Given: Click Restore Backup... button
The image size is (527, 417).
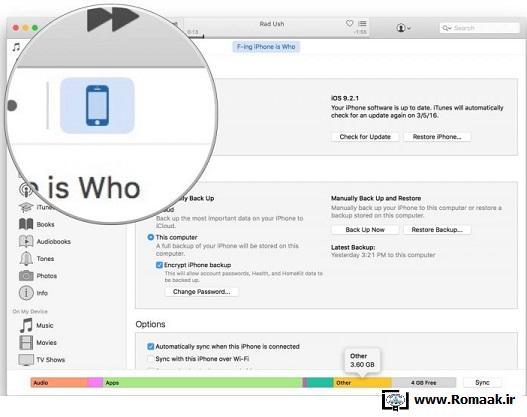Looking at the screenshot, I should tap(437, 230).
